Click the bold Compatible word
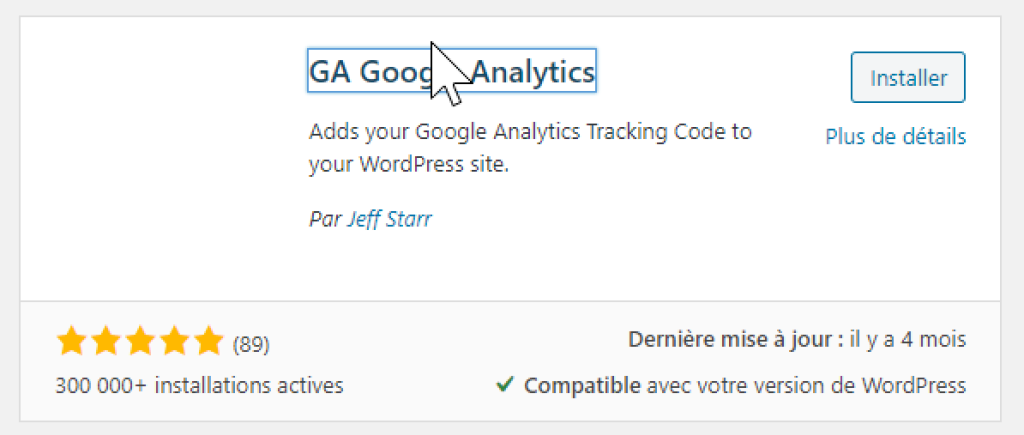 [583, 386]
